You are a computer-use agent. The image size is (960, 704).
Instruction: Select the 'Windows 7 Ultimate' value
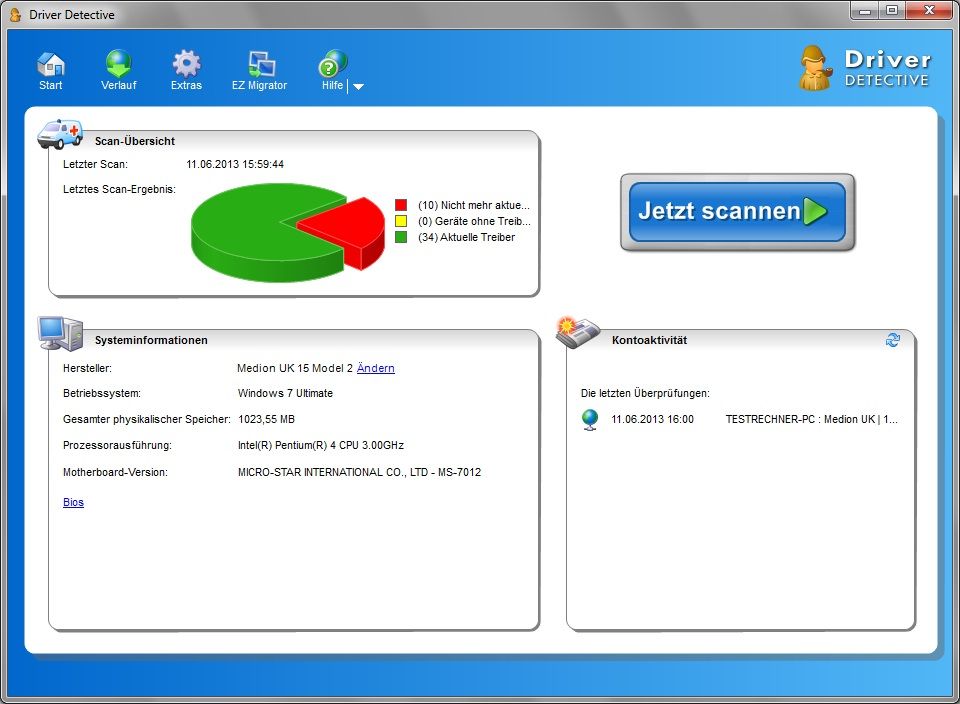point(285,393)
